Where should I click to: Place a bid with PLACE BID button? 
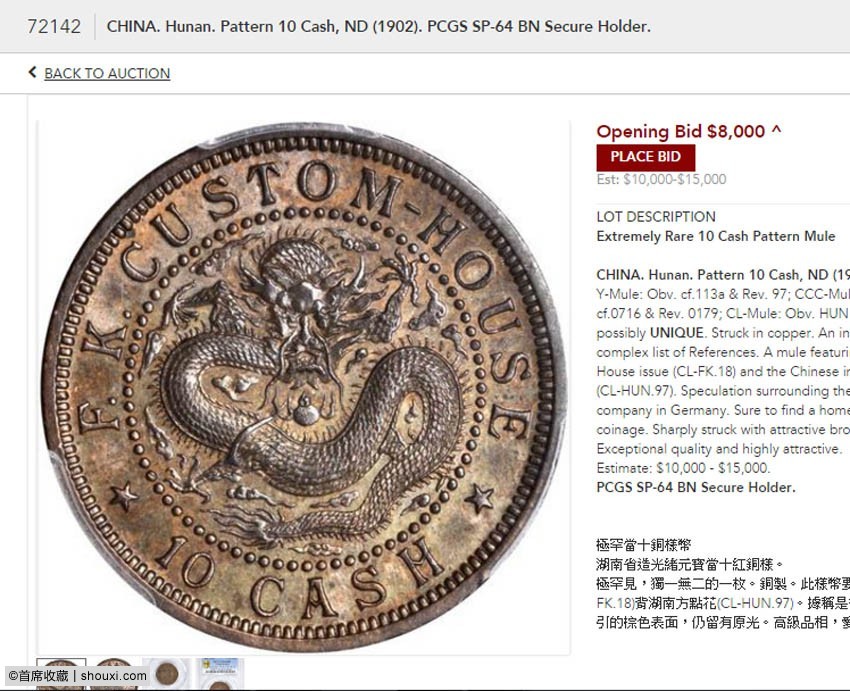(645, 157)
